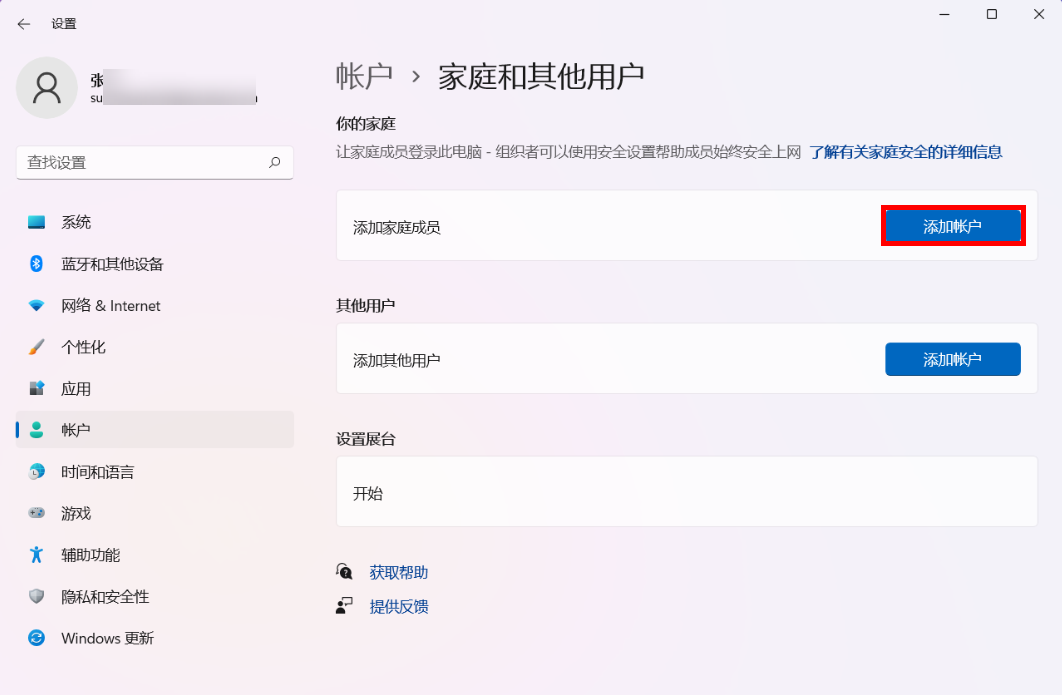The image size is (1062, 695).
Task: Click the search magnifier in settings box
Action: click(274, 162)
